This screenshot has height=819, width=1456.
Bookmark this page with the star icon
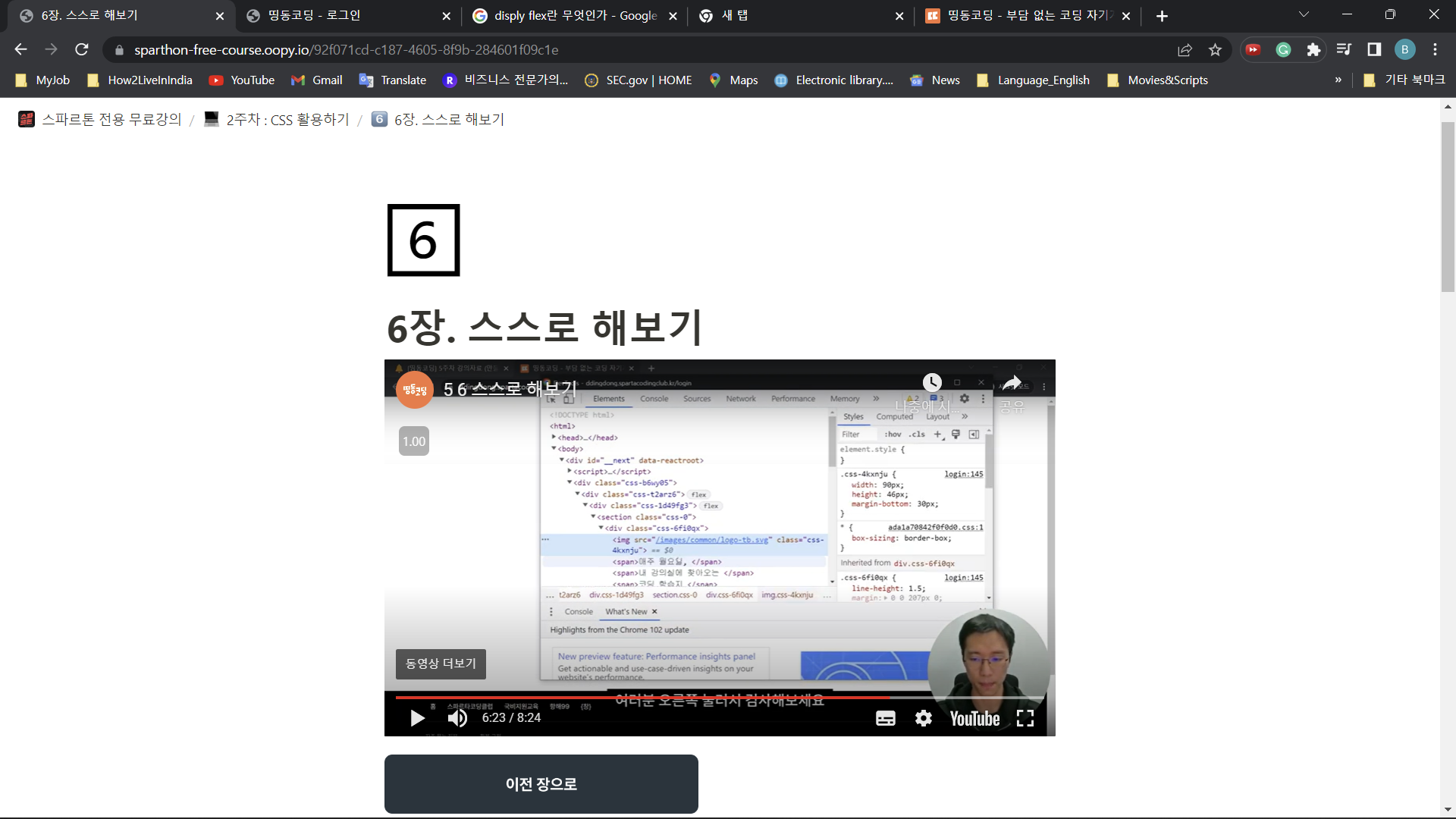[1215, 49]
